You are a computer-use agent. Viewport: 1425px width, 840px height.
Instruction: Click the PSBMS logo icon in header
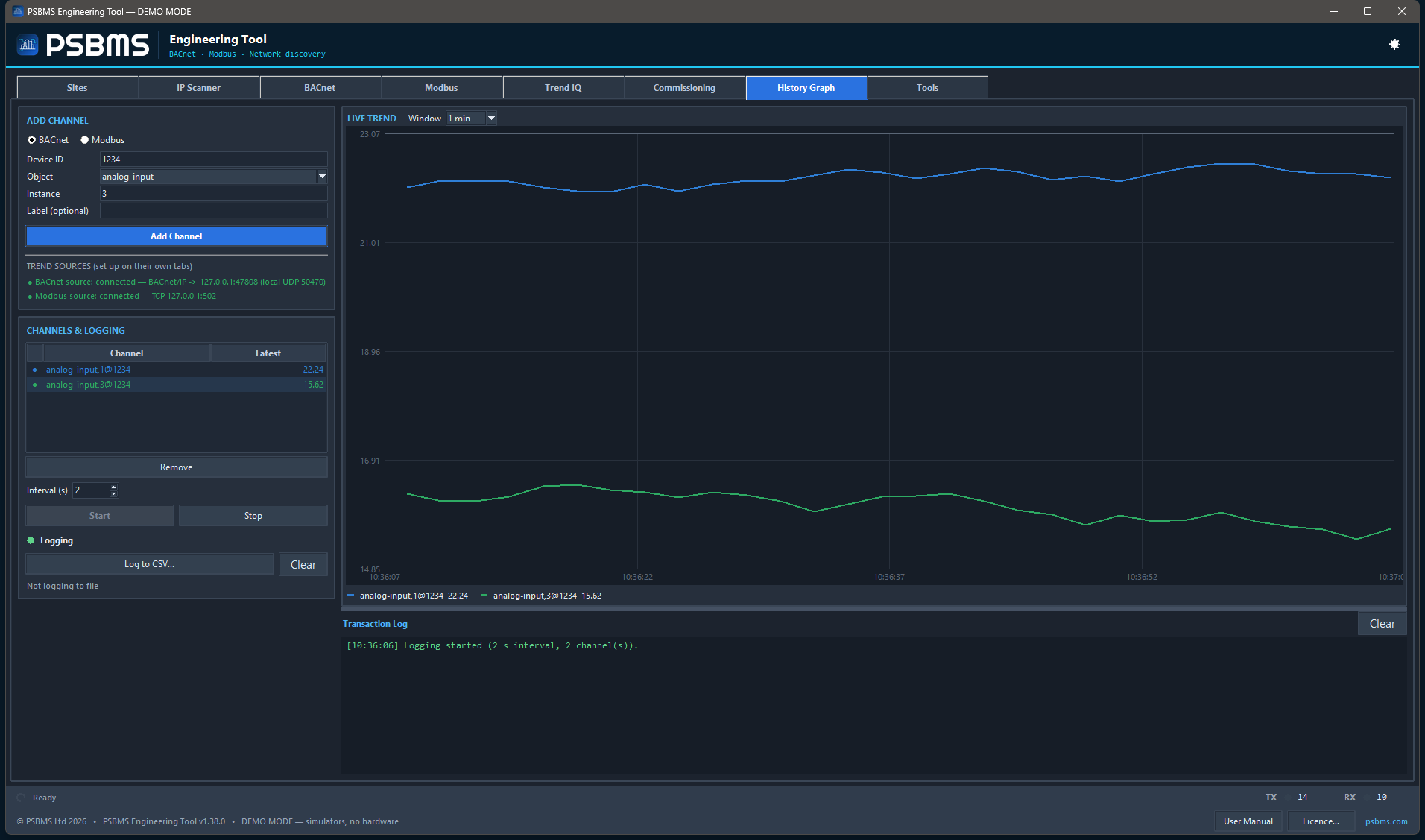click(x=28, y=45)
